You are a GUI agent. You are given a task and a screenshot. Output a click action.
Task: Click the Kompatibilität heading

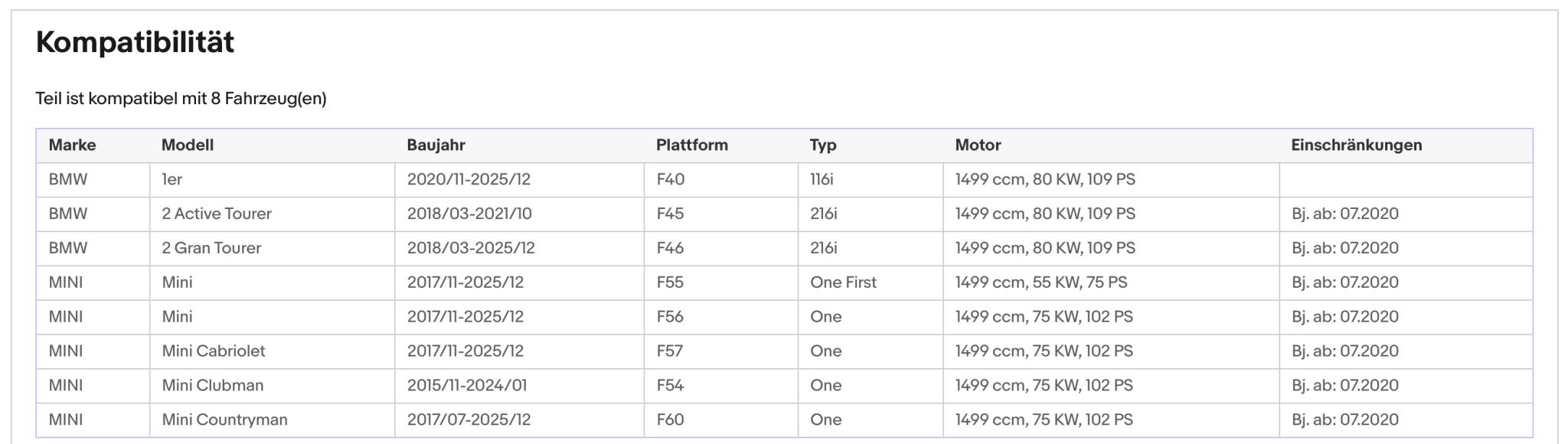(x=135, y=42)
